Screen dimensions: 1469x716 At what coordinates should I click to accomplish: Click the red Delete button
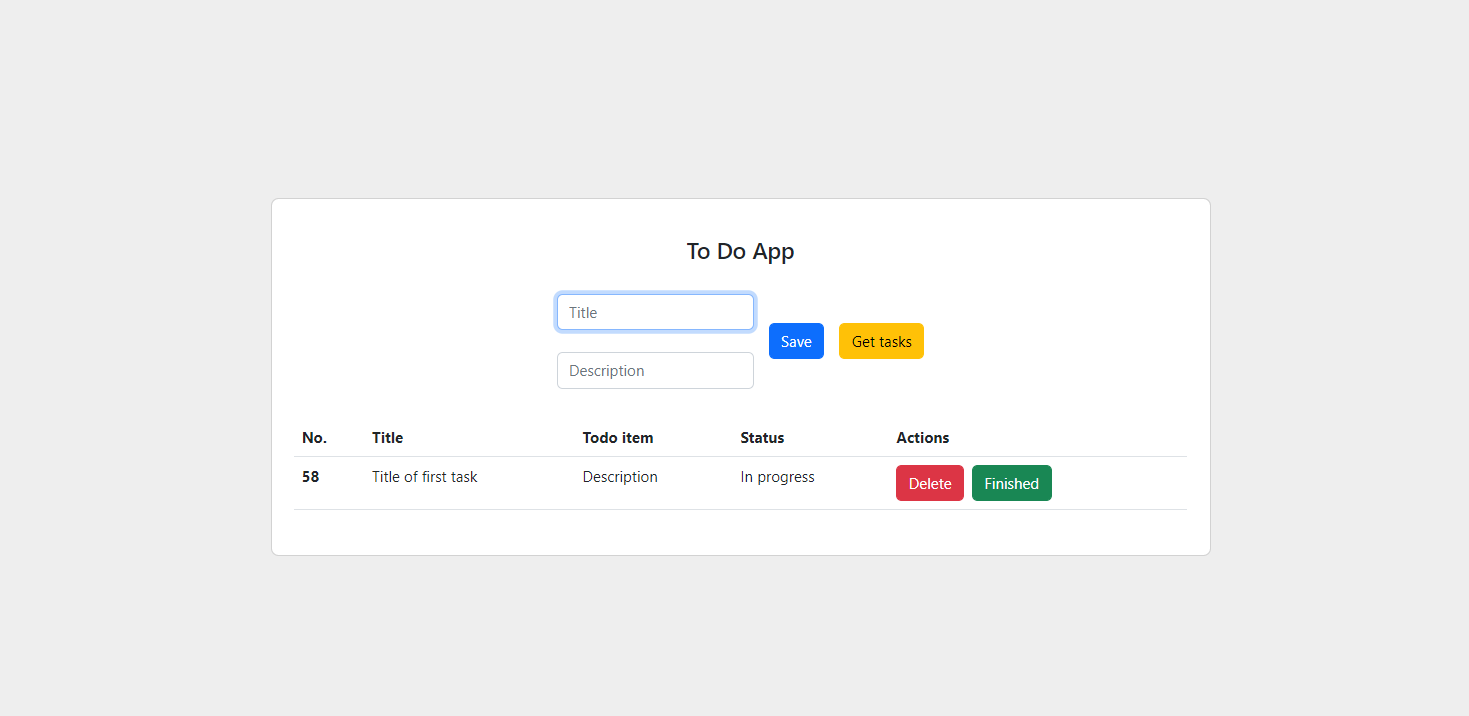929,483
